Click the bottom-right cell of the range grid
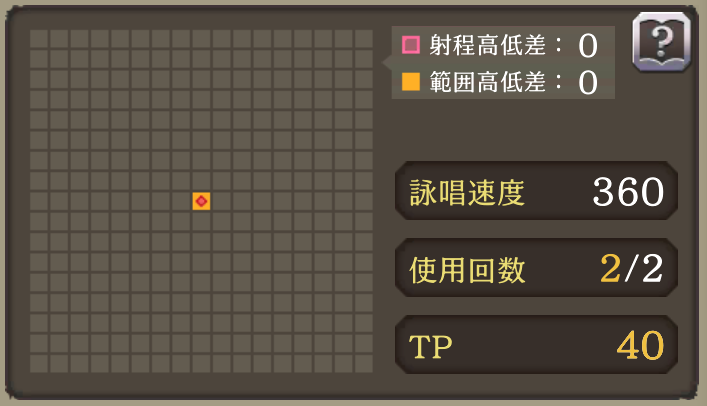The height and width of the screenshot is (406, 707). pos(363,364)
